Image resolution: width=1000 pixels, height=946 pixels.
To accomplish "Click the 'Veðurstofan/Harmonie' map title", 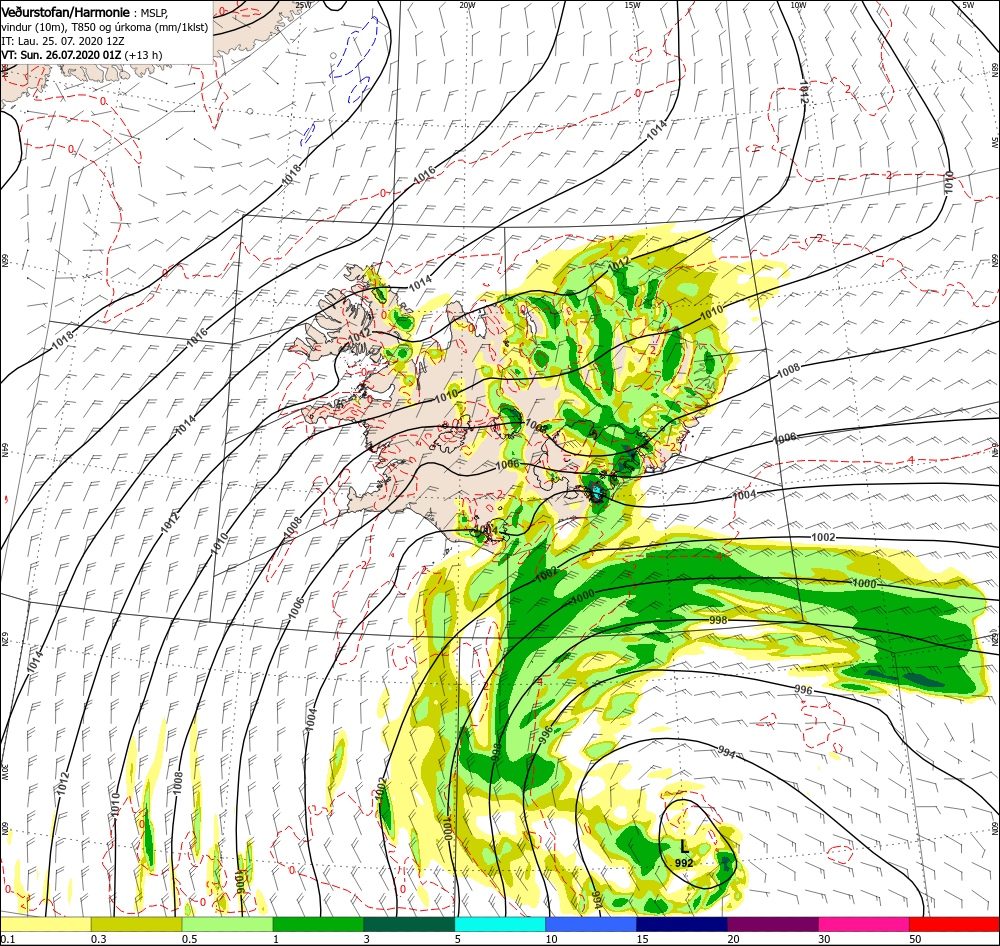I will point(66,12).
